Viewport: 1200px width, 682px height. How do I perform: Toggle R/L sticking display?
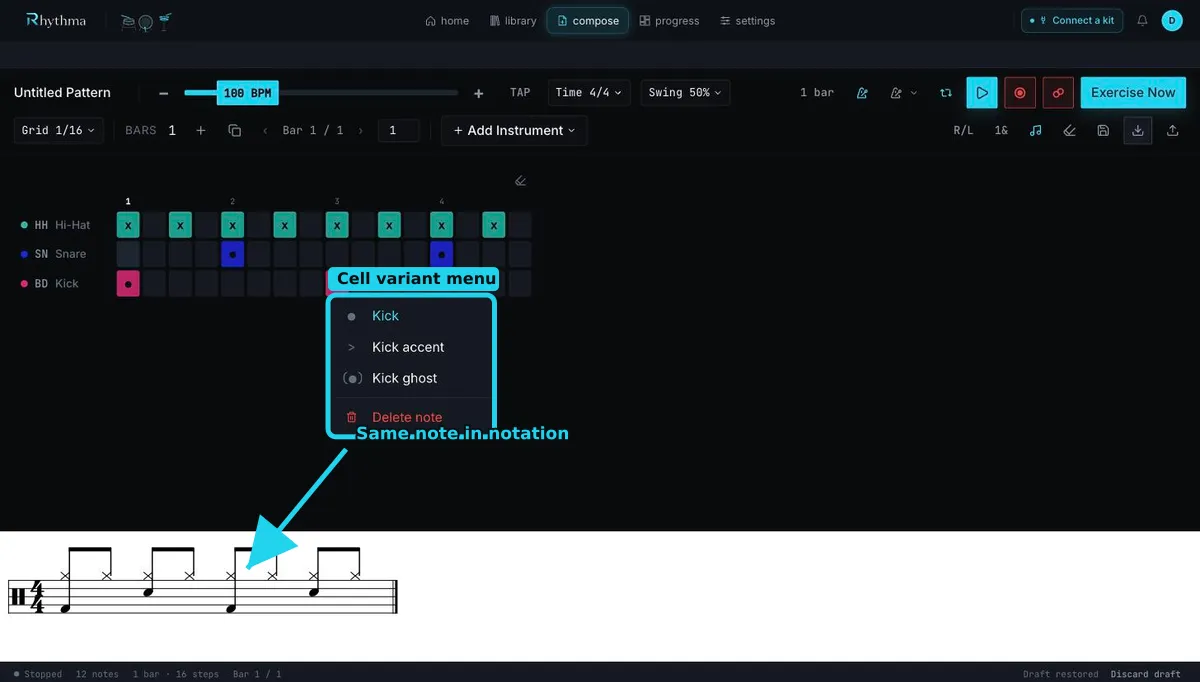coord(963,131)
